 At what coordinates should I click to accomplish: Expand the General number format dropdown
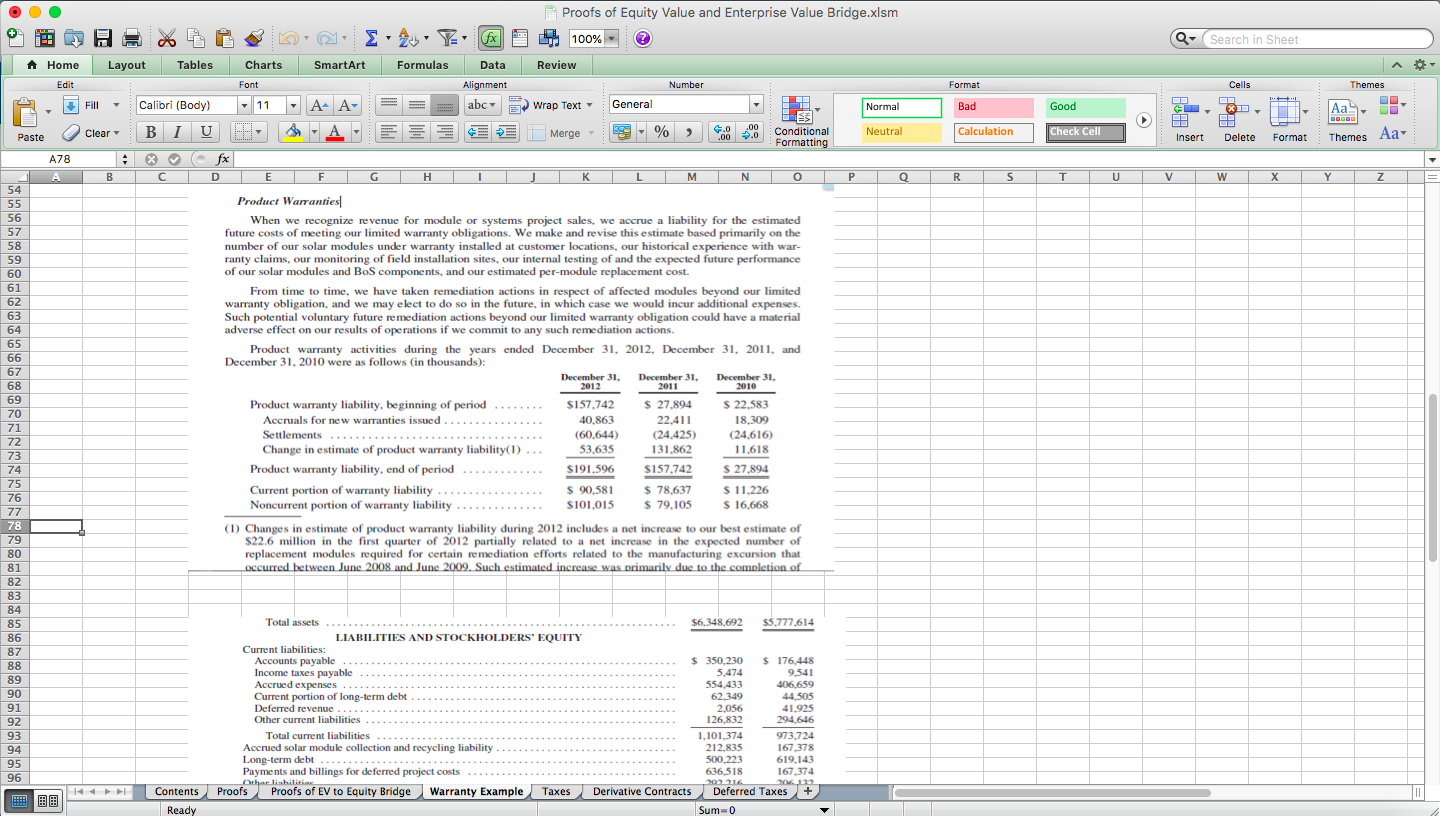[756, 105]
